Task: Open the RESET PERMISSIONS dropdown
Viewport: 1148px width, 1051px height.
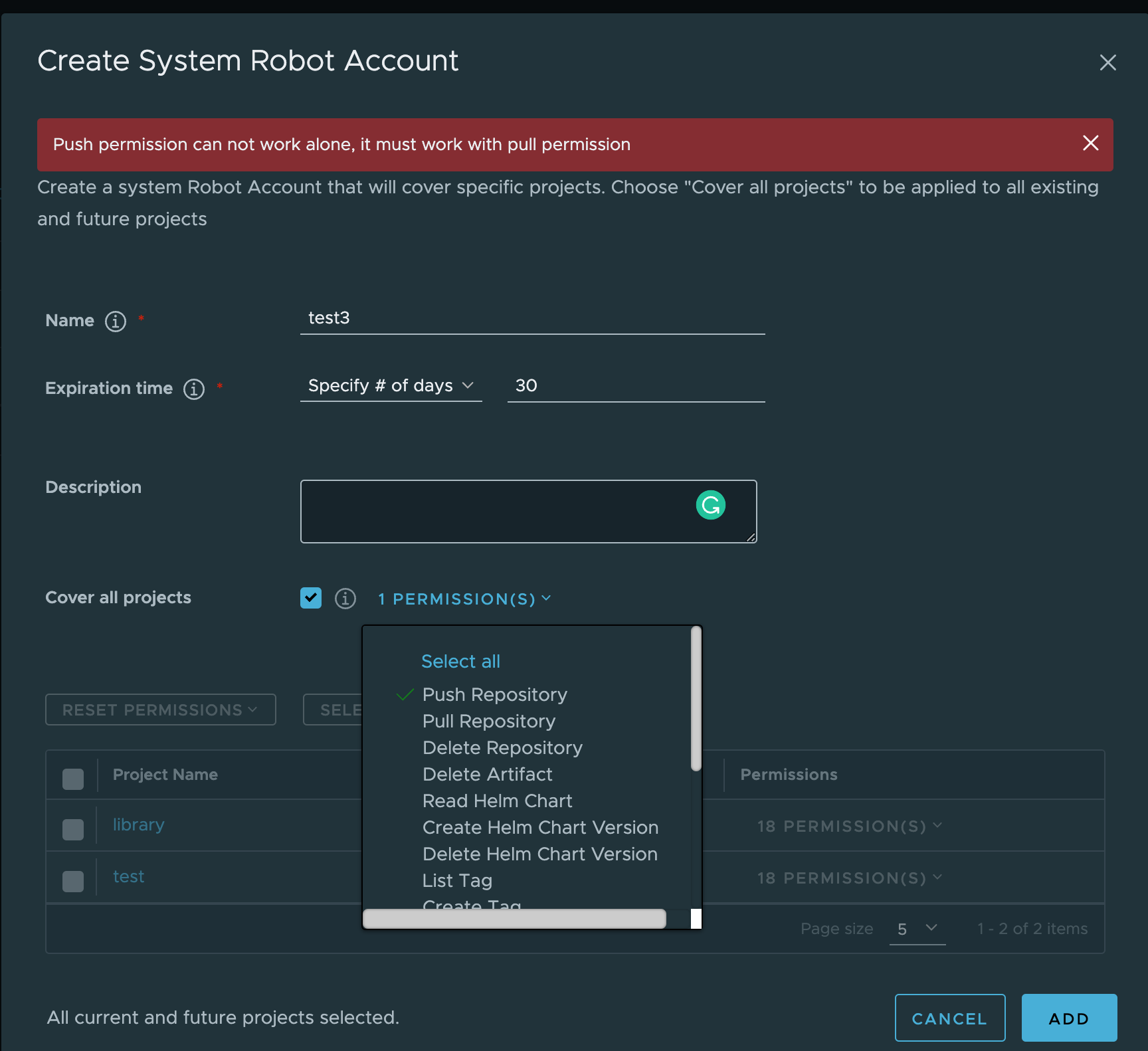Action: pos(161,710)
